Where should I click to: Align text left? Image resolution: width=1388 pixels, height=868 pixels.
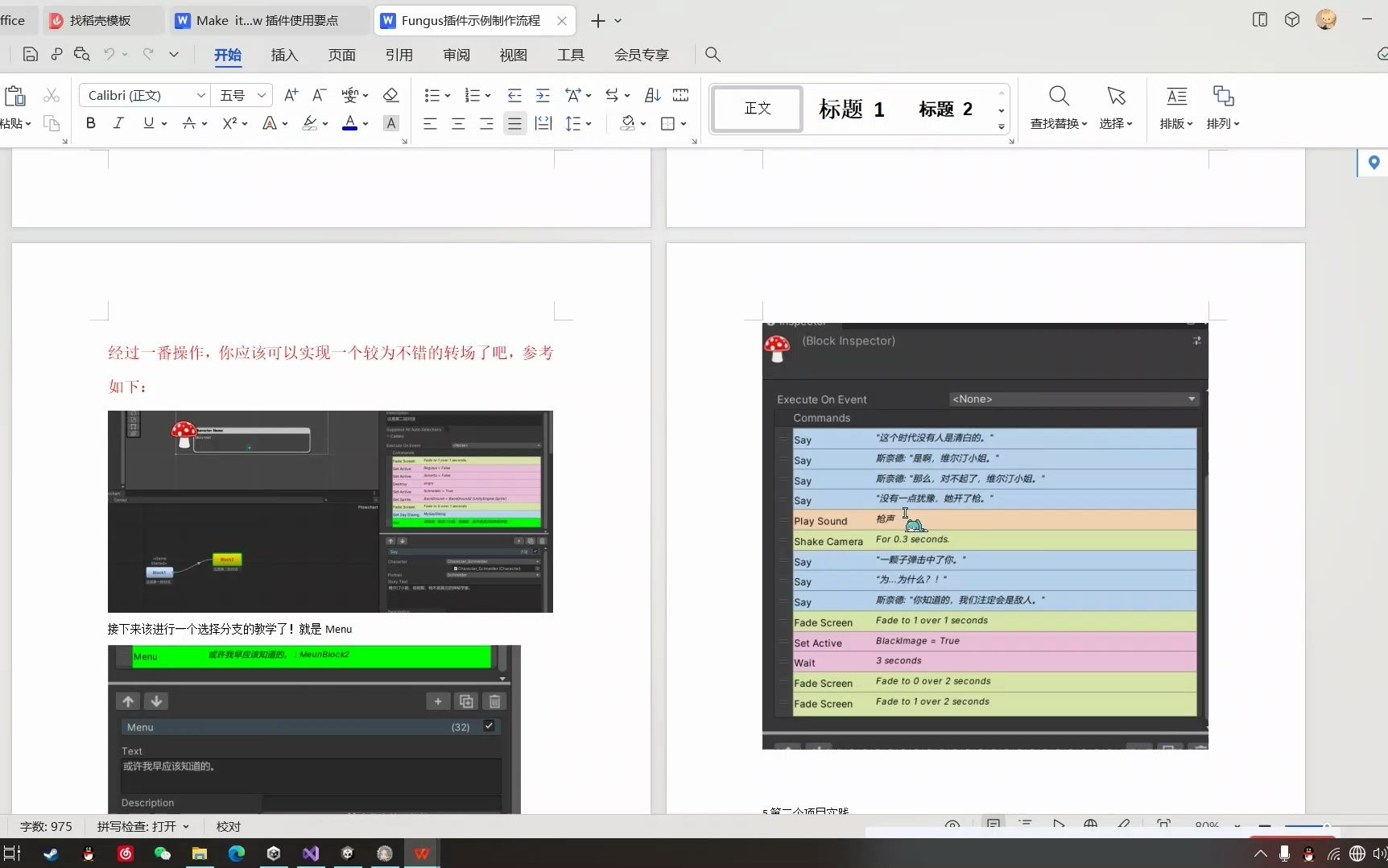click(431, 123)
